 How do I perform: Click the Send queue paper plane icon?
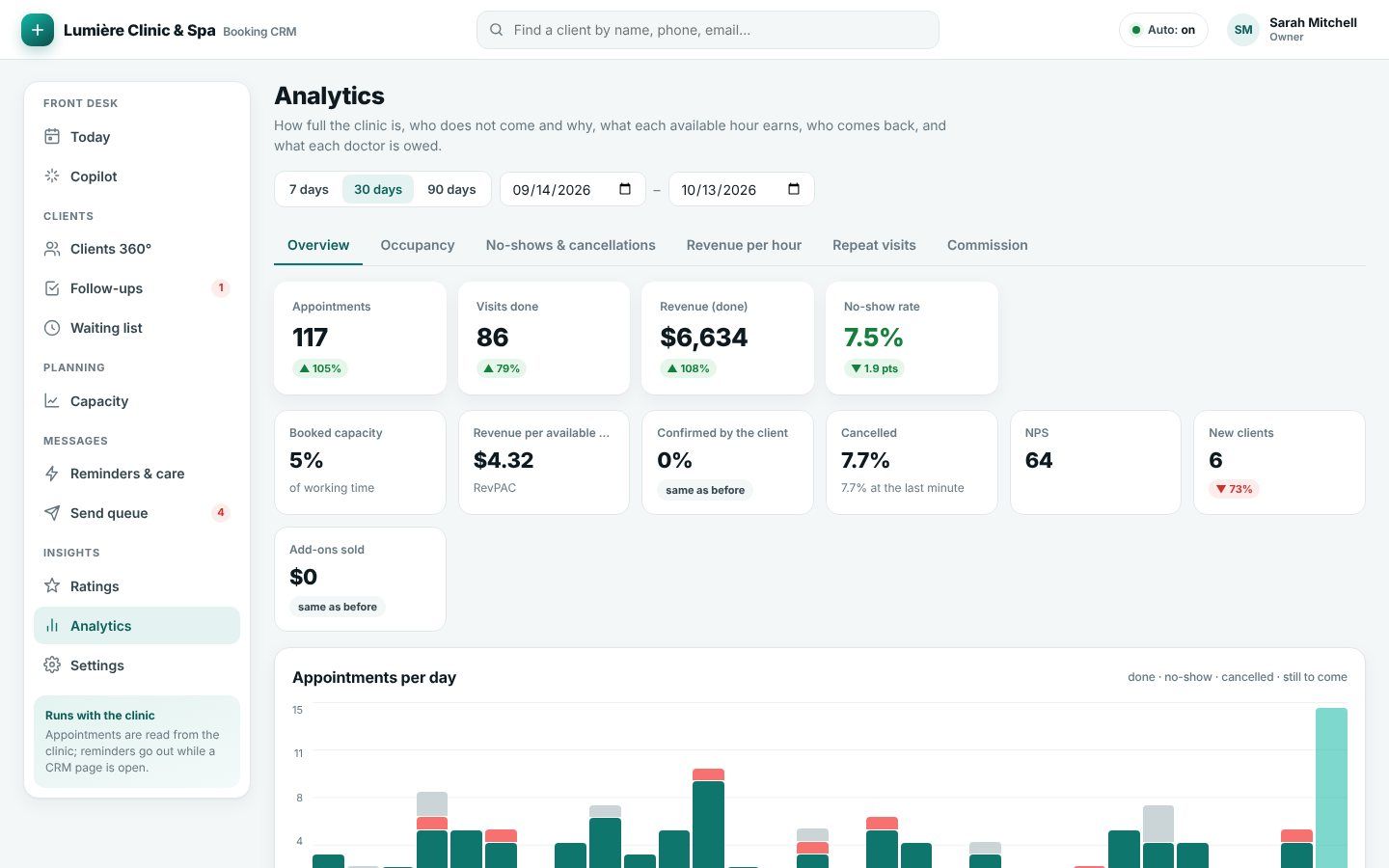pos(52,513)
